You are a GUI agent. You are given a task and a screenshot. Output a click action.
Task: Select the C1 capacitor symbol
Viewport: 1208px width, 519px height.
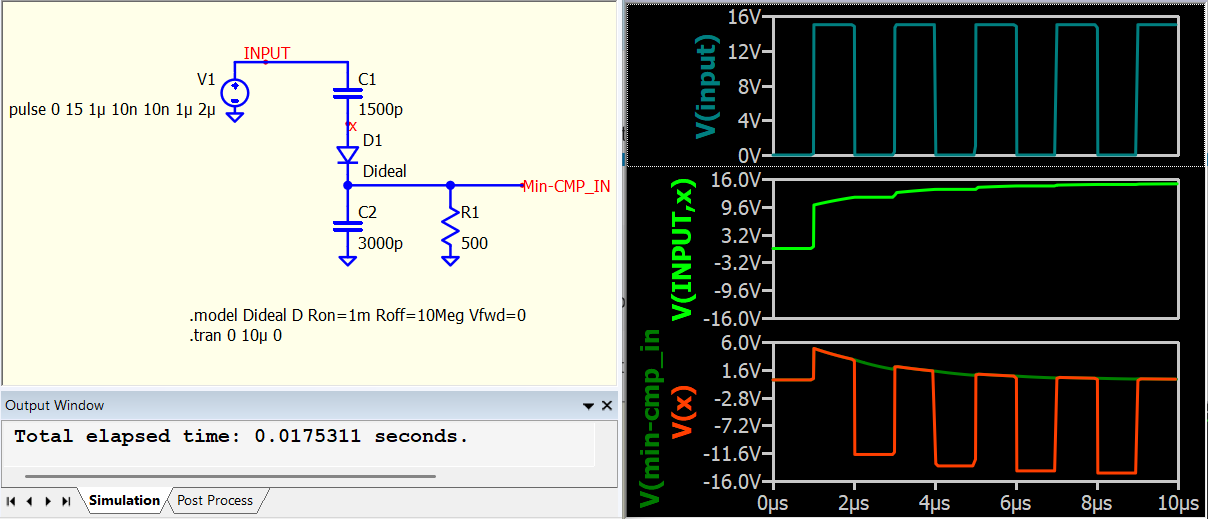pos(347,93)
